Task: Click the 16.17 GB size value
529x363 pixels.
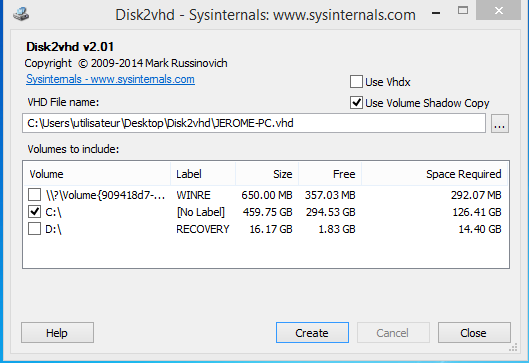Action: point(271,229)
